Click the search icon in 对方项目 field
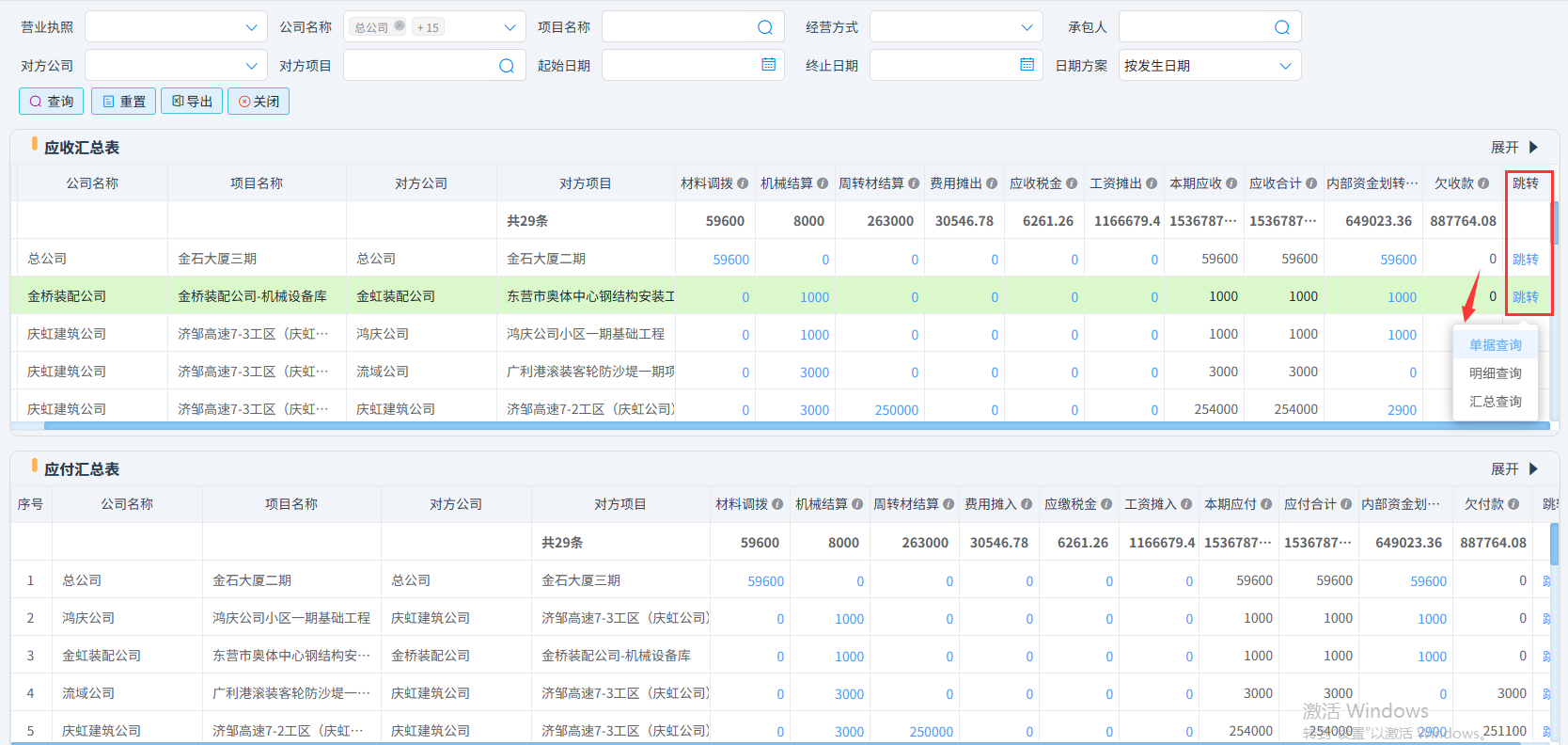 point(507,66)
